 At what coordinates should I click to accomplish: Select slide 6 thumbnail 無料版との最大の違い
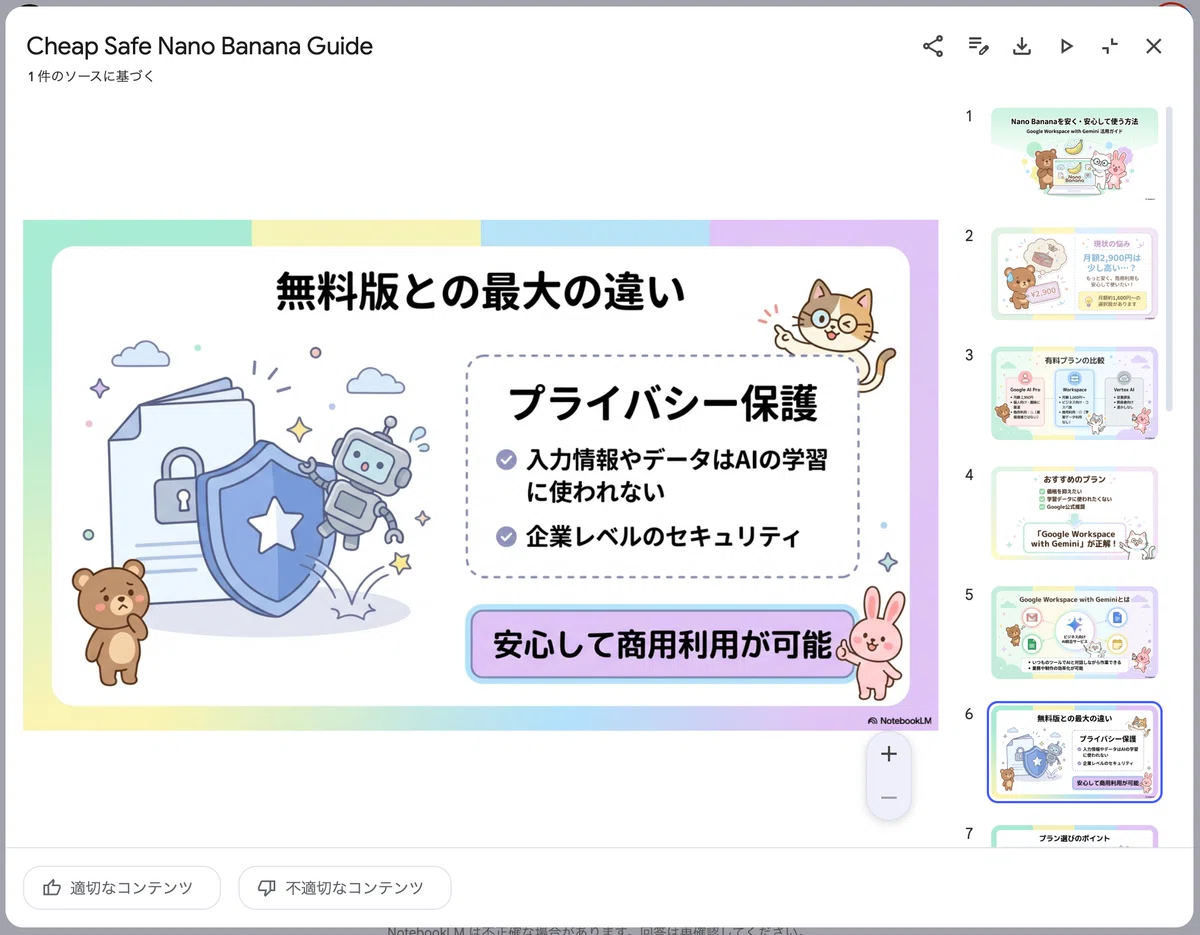(1074, 752)
